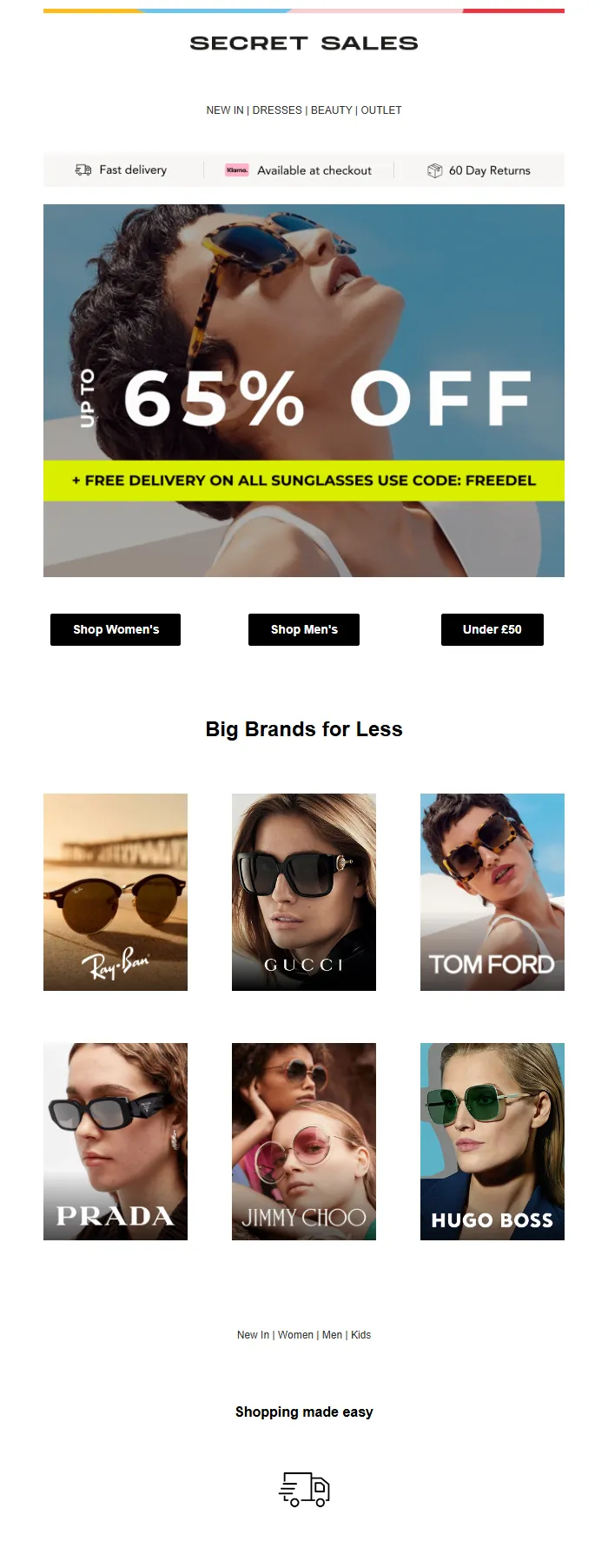Viewport: 608px width, 1568px height.
Task: Click the delivery truck icon under Shopping made easy
Action: (x=304, y=1489)
